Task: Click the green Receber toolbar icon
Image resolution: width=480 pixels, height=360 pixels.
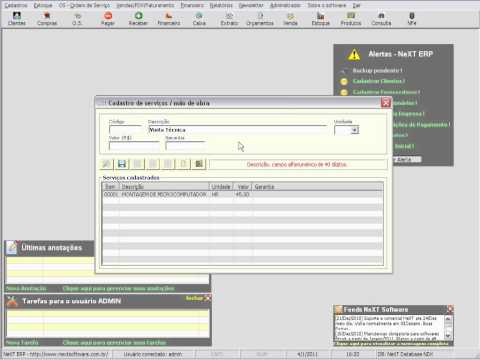Action: coord(138,19)
